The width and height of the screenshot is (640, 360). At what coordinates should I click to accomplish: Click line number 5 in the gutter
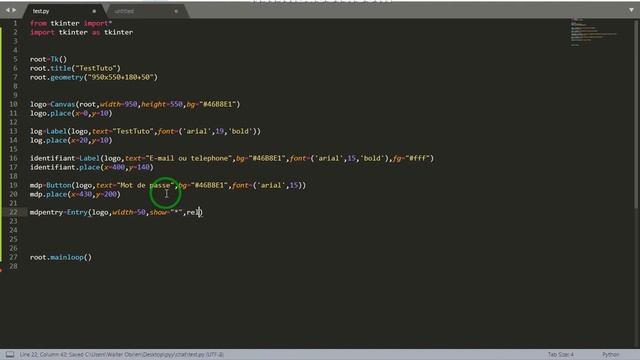[x=15, y=59]
